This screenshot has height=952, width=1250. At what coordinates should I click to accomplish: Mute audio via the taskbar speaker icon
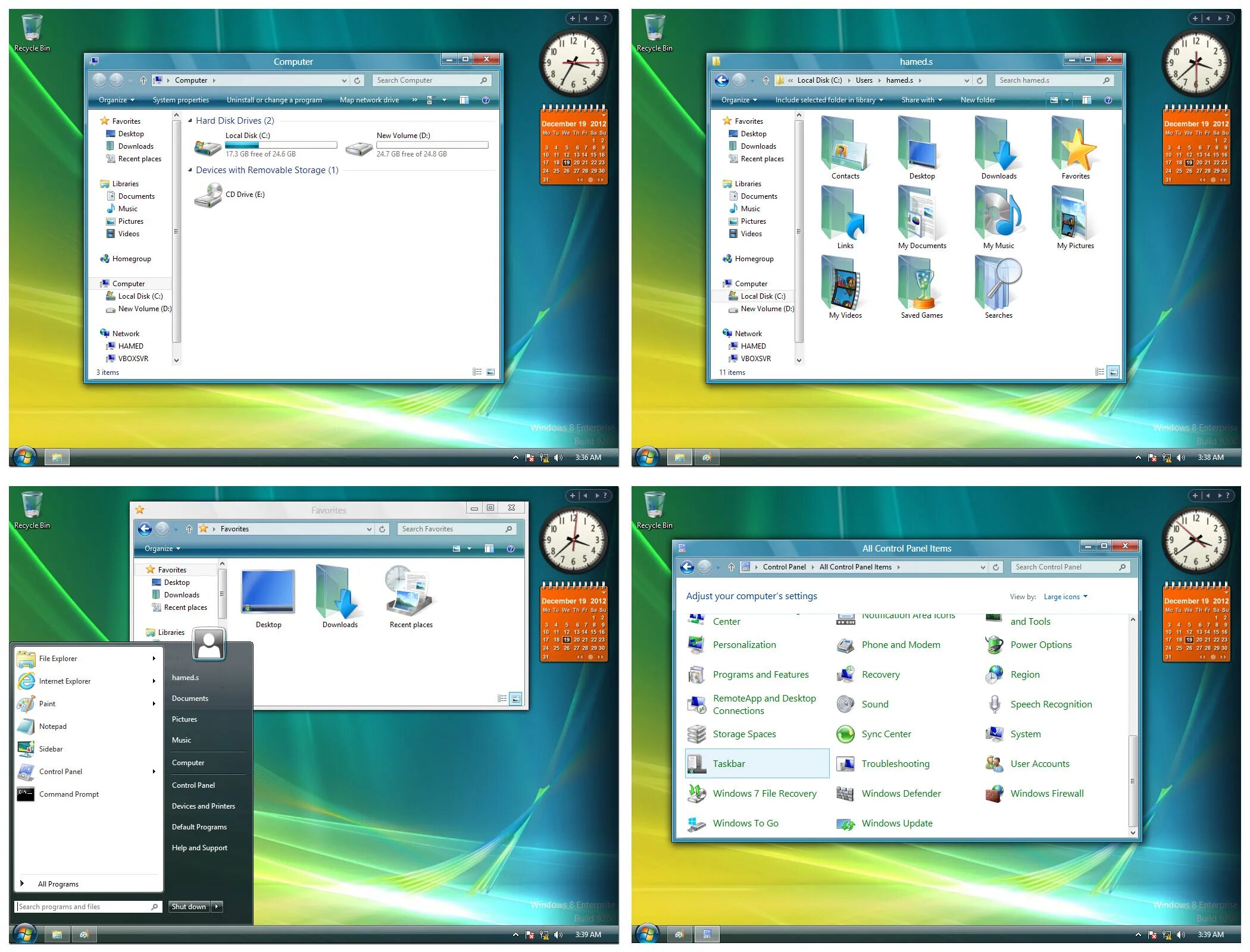click(x=558, y=457)
